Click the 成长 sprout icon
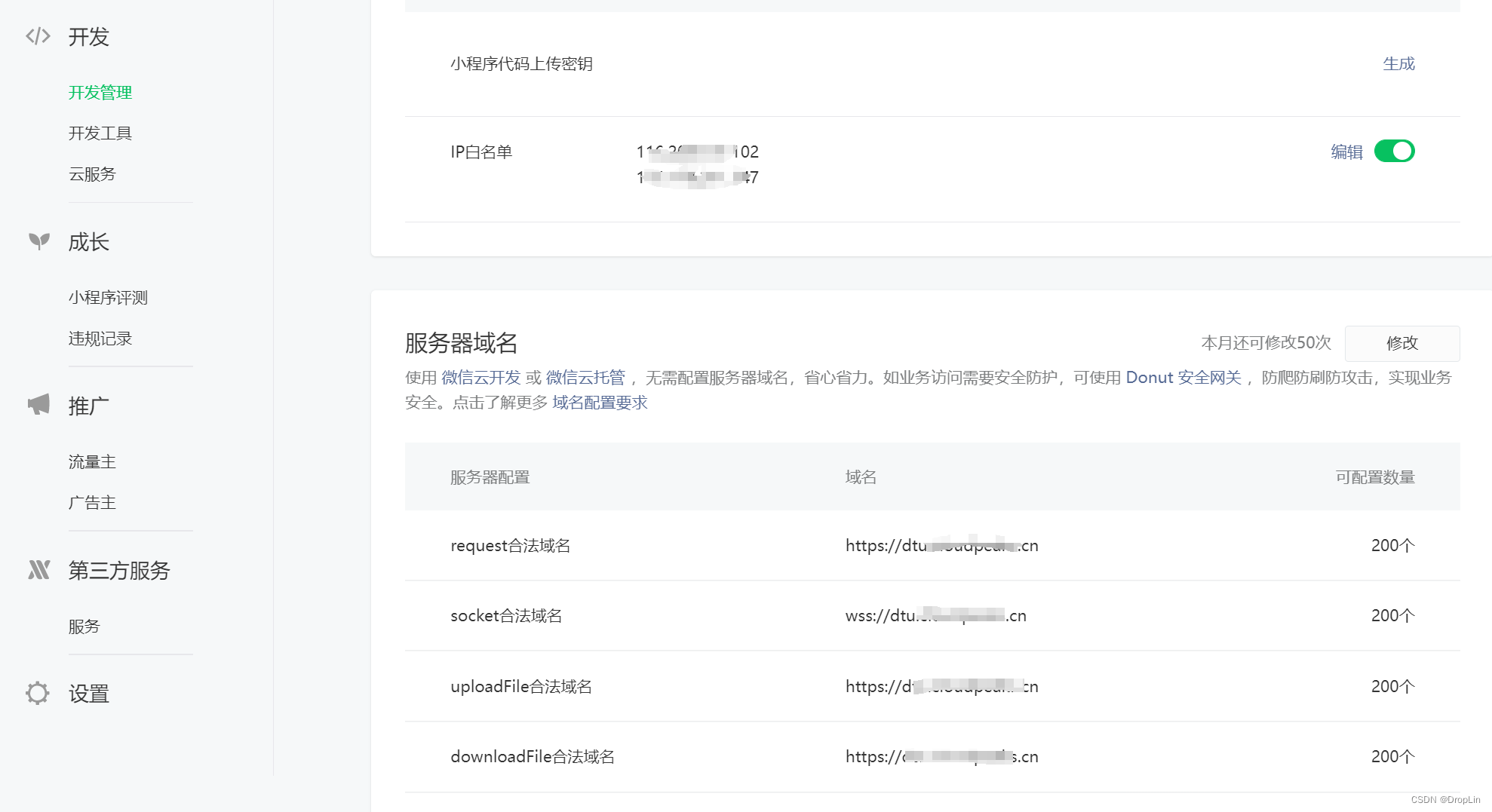This screenshot has width=1492, height=812. pos(39,241)
